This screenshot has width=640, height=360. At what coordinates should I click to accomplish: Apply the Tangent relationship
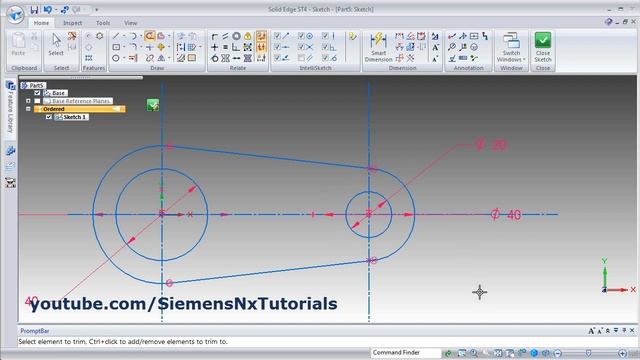215,58
